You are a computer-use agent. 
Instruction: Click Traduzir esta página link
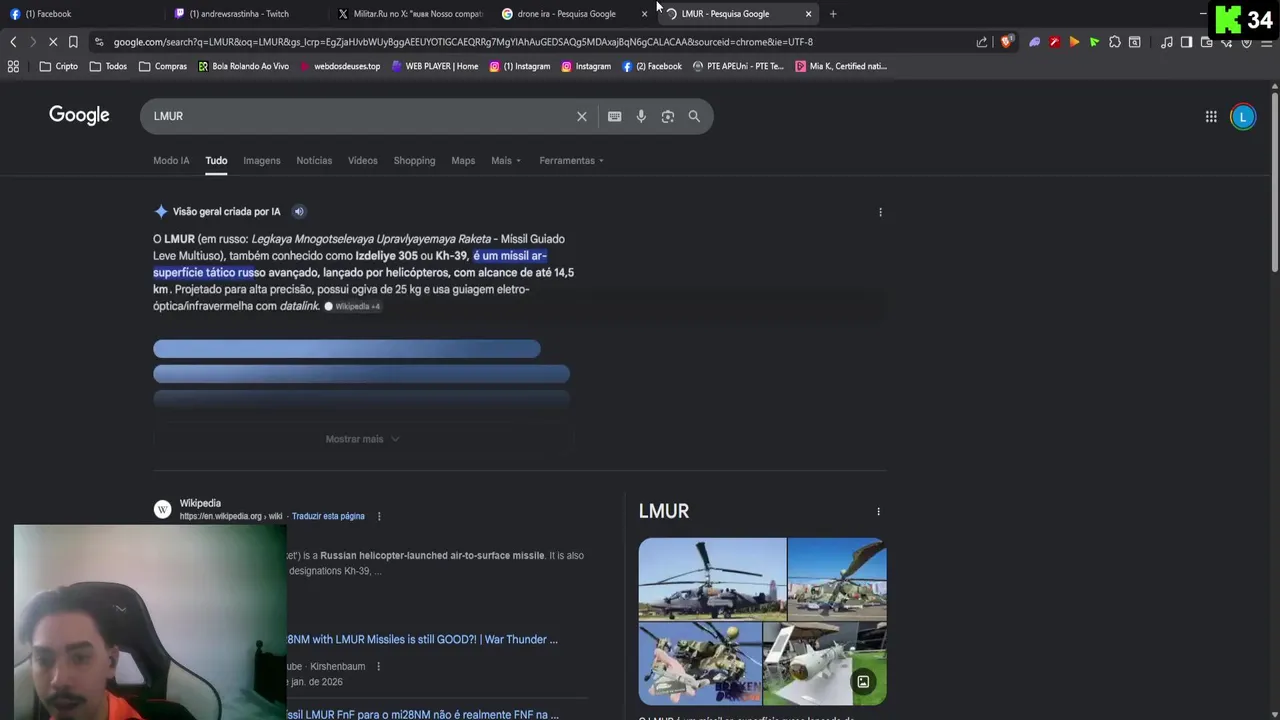tap(328, 516)
